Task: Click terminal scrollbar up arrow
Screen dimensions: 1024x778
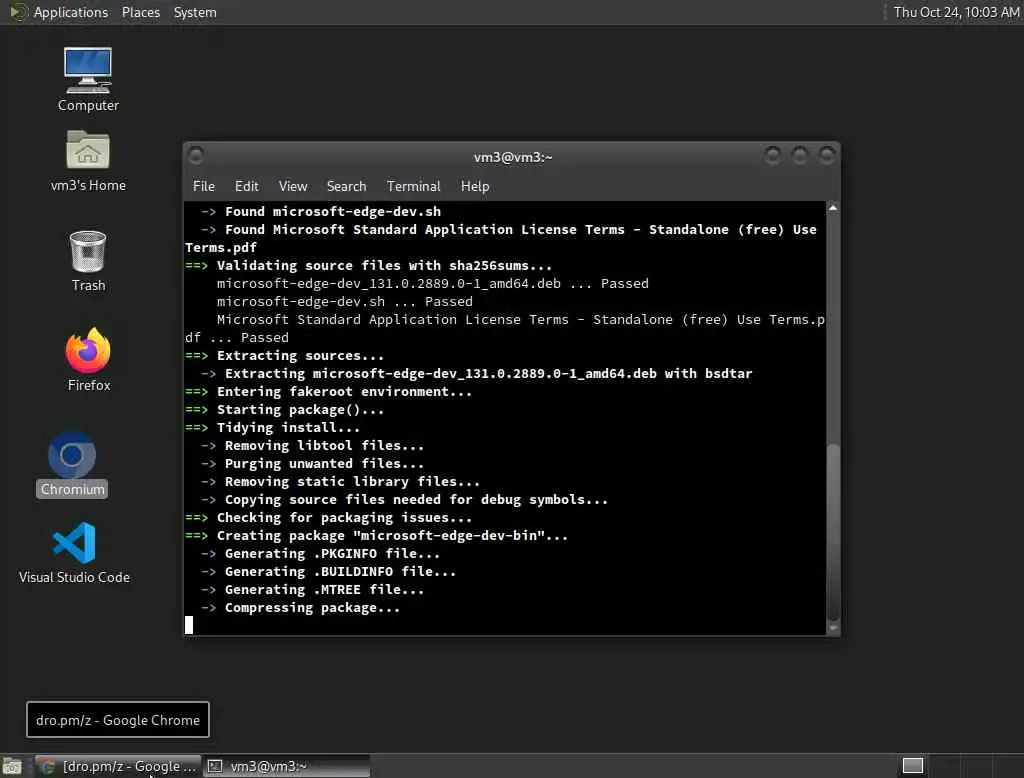Action: point(833,208)
